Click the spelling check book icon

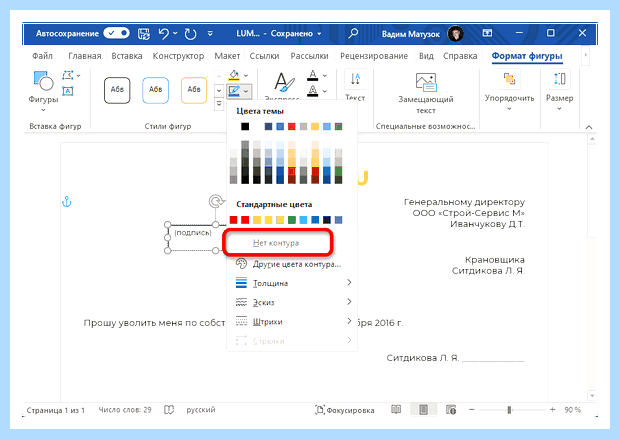coord(169,410)
